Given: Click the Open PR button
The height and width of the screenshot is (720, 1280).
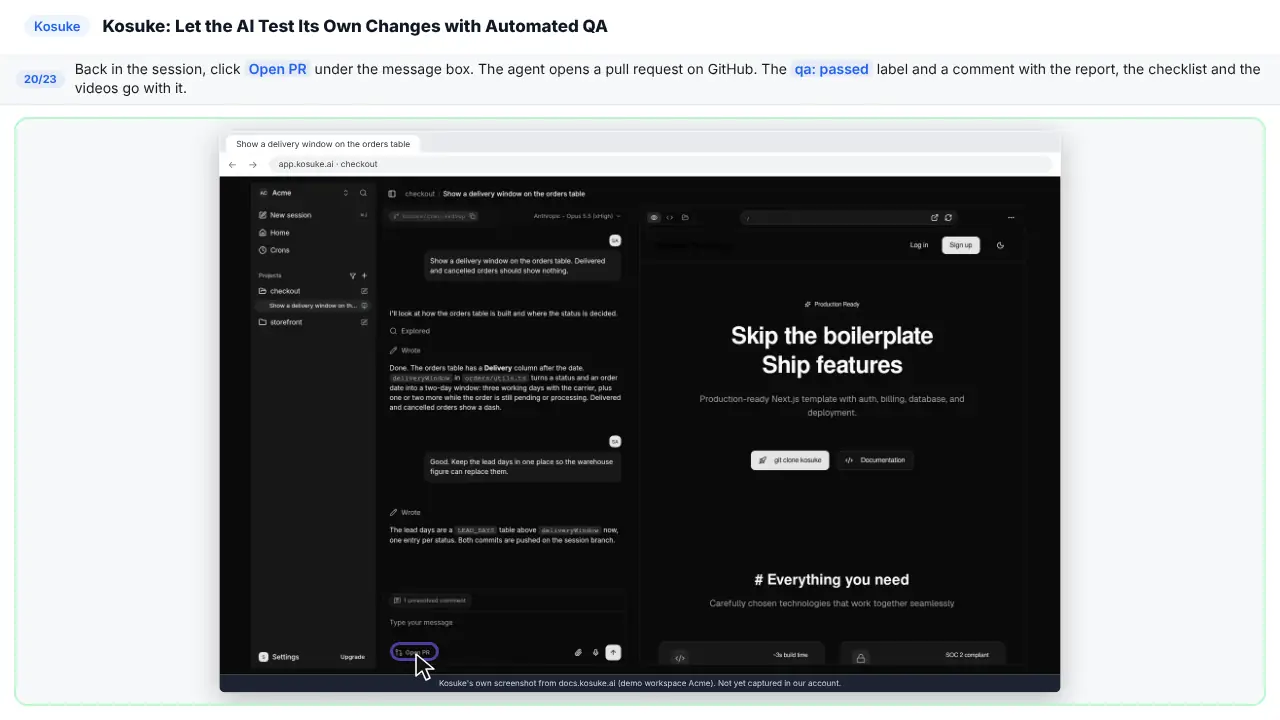Looking at the screenshot, I should pos(413,652).
